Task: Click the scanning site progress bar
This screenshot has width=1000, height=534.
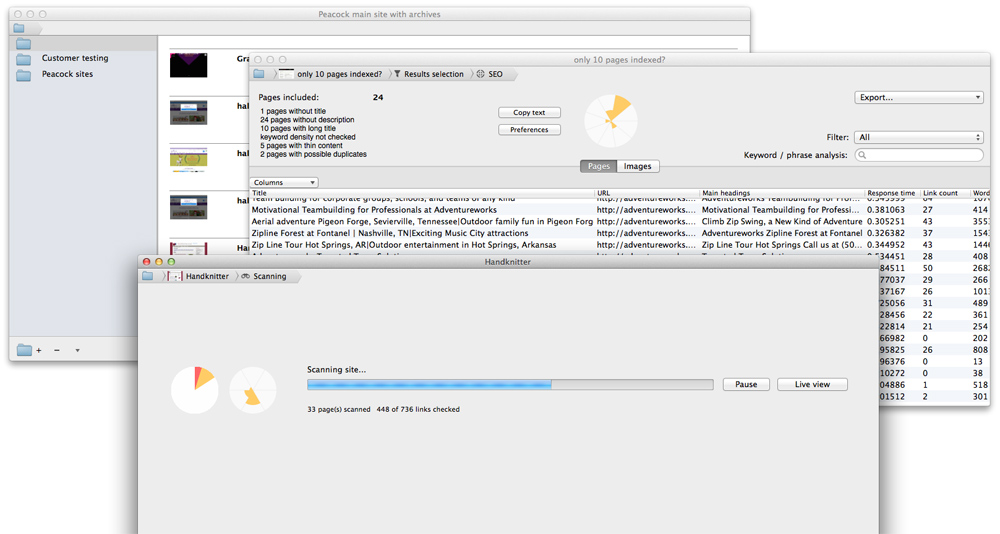Action: (x=509, y=384)
